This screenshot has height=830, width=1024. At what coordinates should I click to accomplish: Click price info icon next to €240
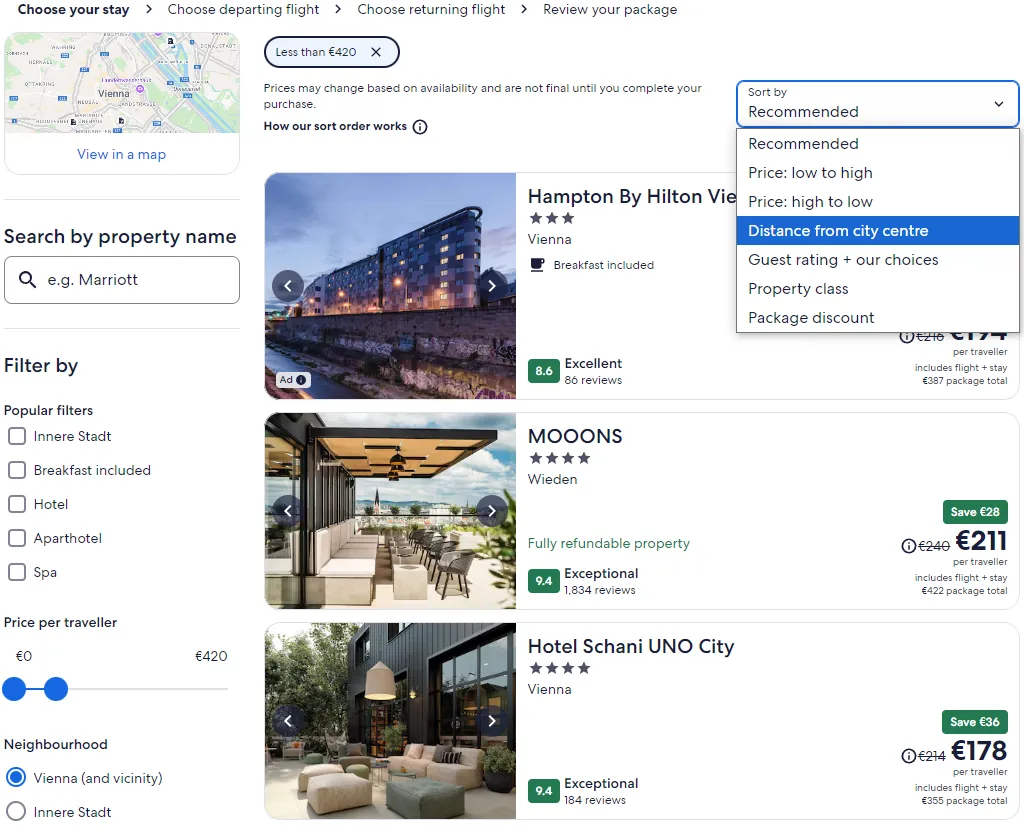point(908,546)
